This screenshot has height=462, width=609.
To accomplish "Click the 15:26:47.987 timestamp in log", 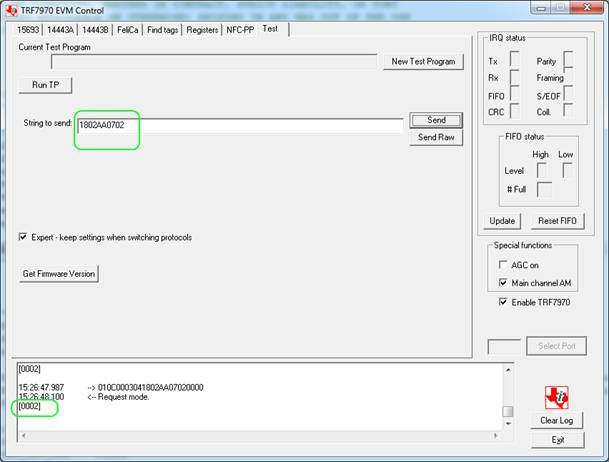I will pyautogui.click(x=41, y=387).
